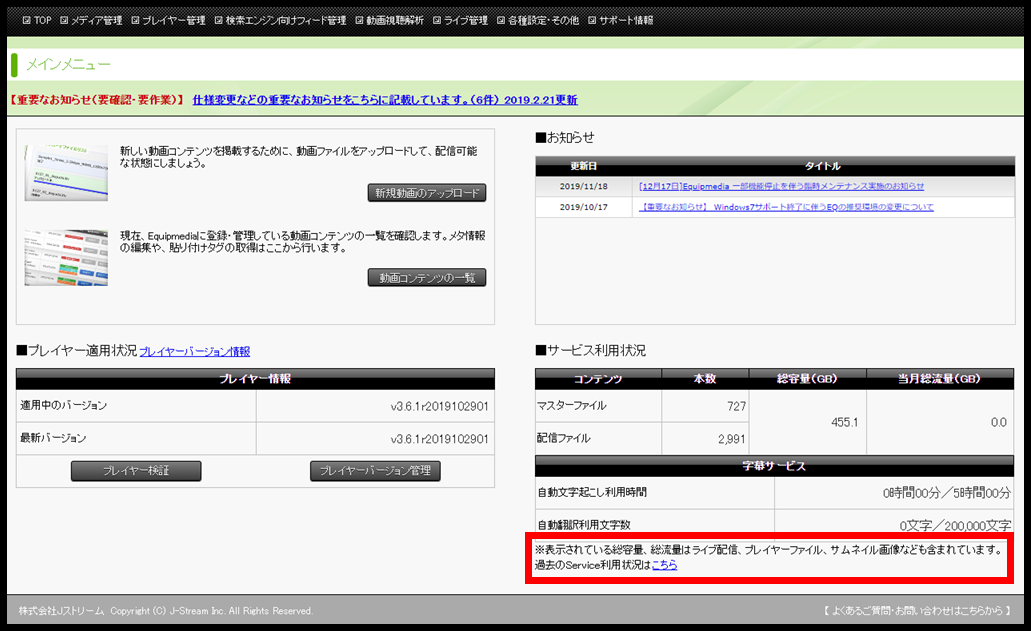Viewport: 1031px width, 631px height.
Task: Click 自動文字起こし利用時間 value
Action: coord(946,493)
